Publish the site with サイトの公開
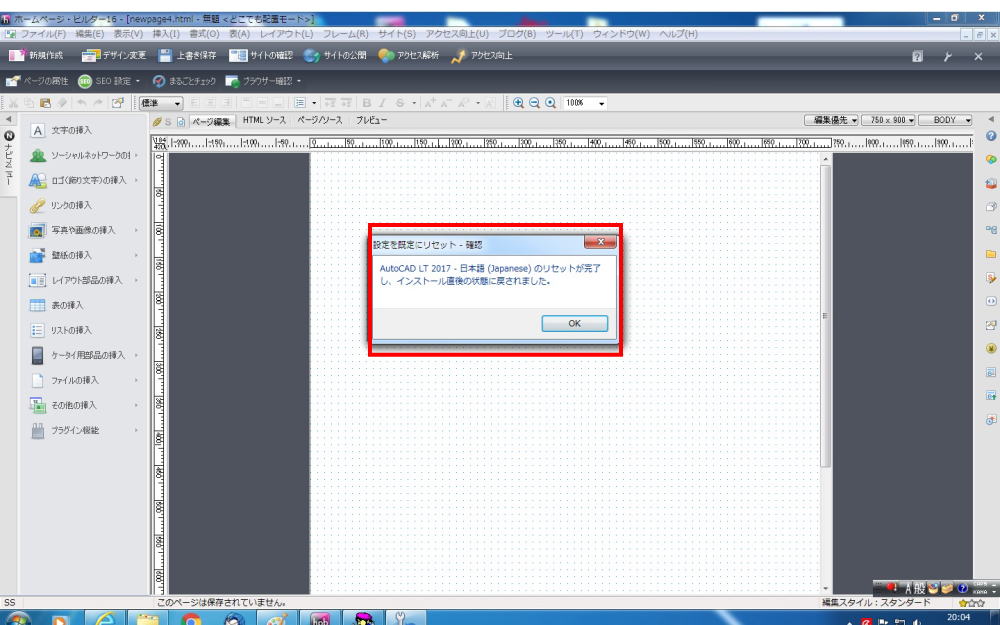 pyautogui.click(x=335, y=55)
